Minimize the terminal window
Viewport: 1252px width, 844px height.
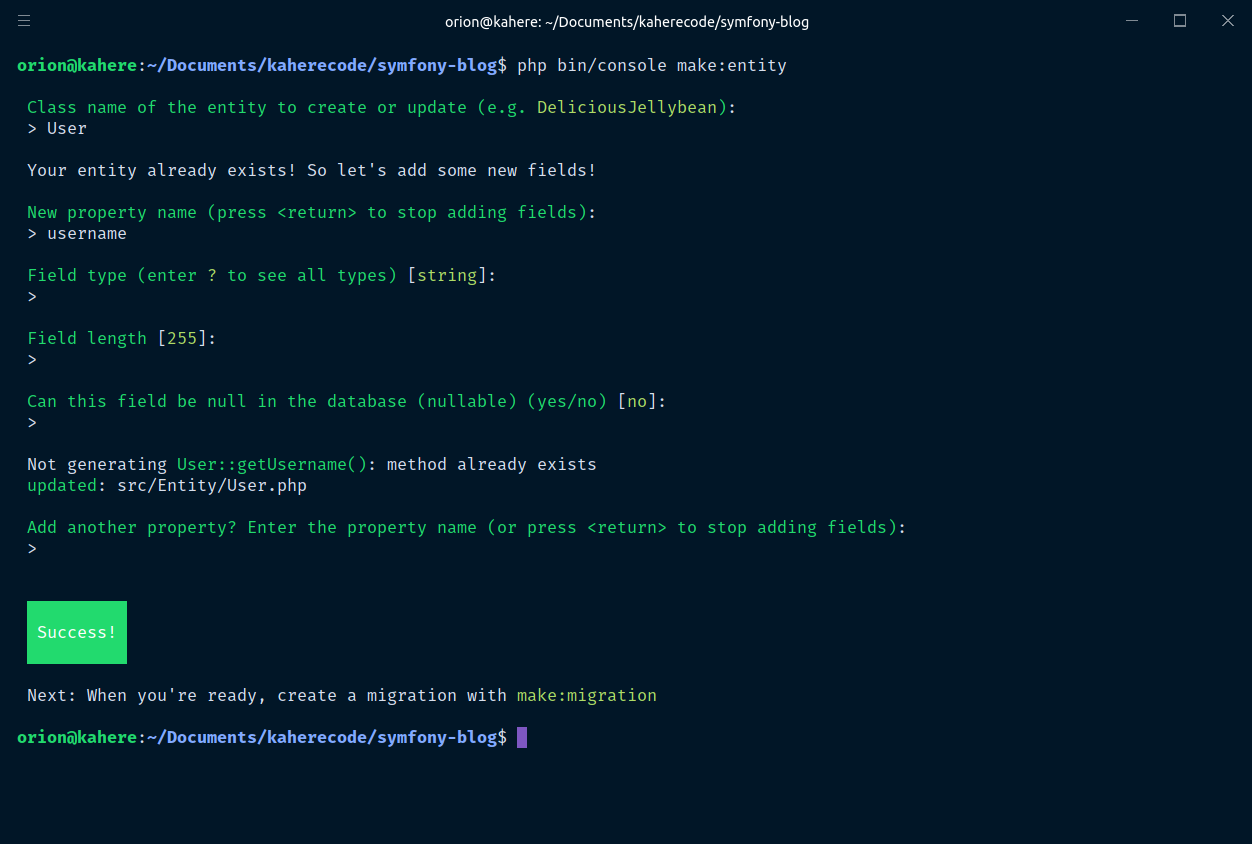(x=1132, y=21)
